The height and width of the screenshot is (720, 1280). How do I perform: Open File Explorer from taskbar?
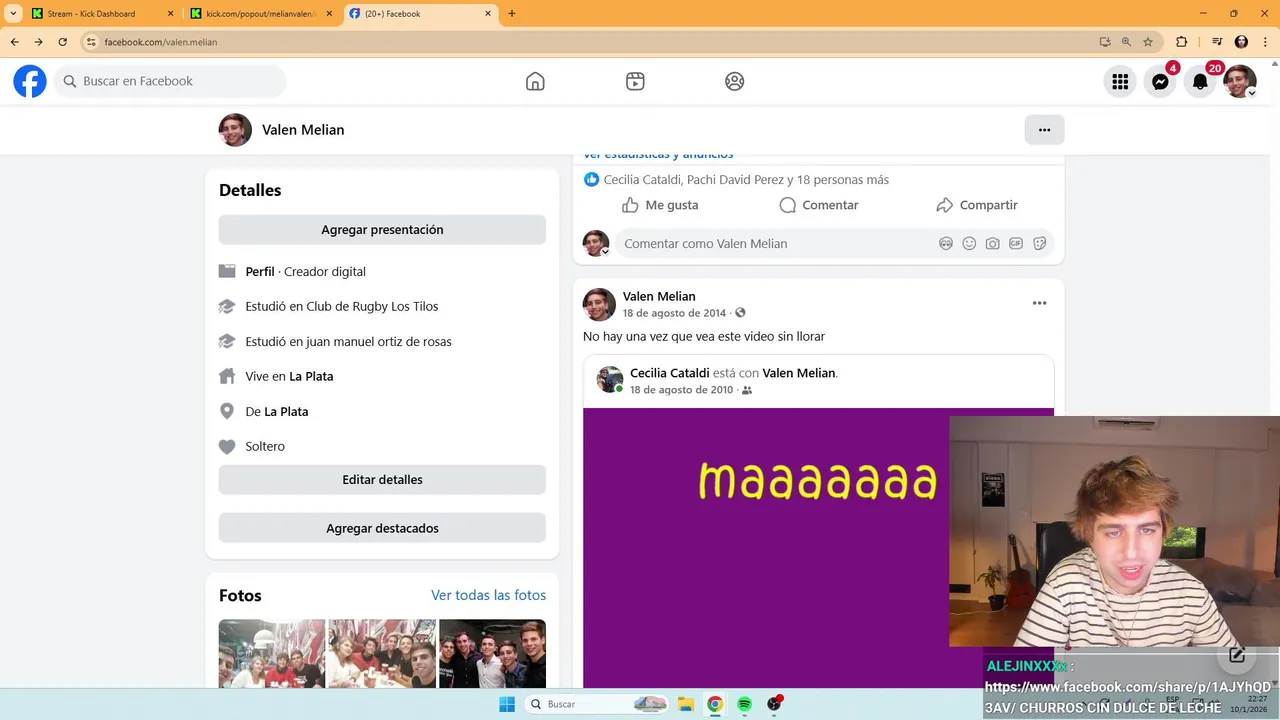pyautogui.click(x=685, y=704)
